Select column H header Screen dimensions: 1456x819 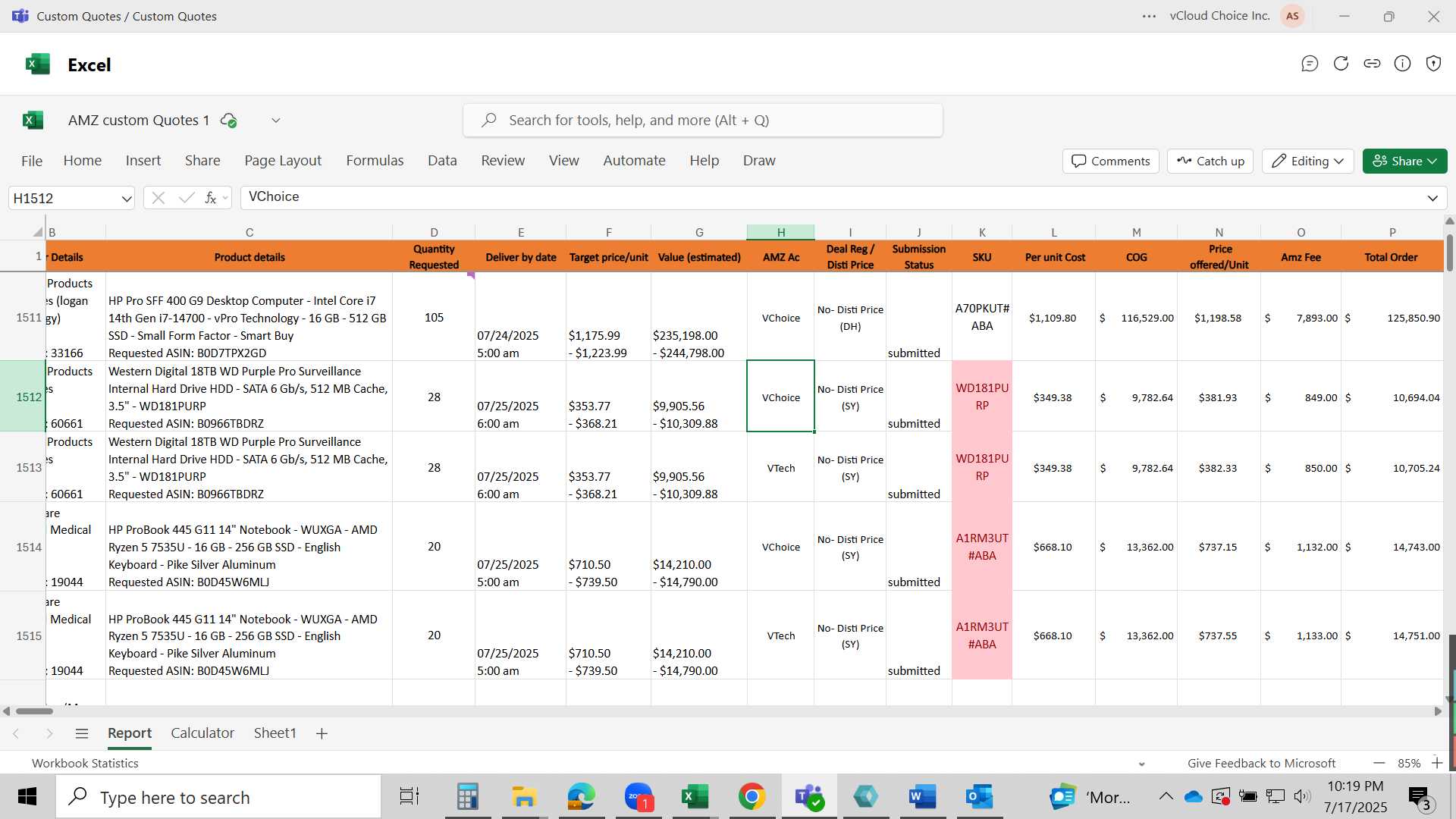pyautogui.click(x=780, y=232)
